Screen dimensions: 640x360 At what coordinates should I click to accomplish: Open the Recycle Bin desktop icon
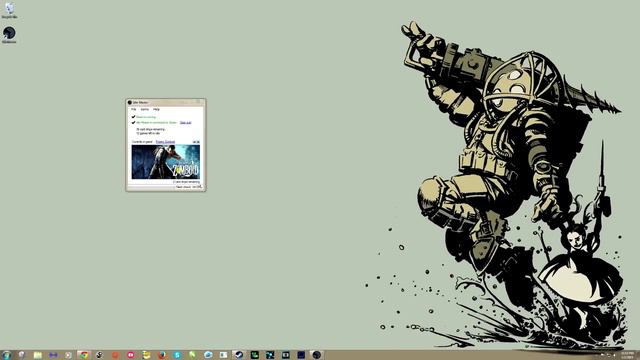point(9,10)
